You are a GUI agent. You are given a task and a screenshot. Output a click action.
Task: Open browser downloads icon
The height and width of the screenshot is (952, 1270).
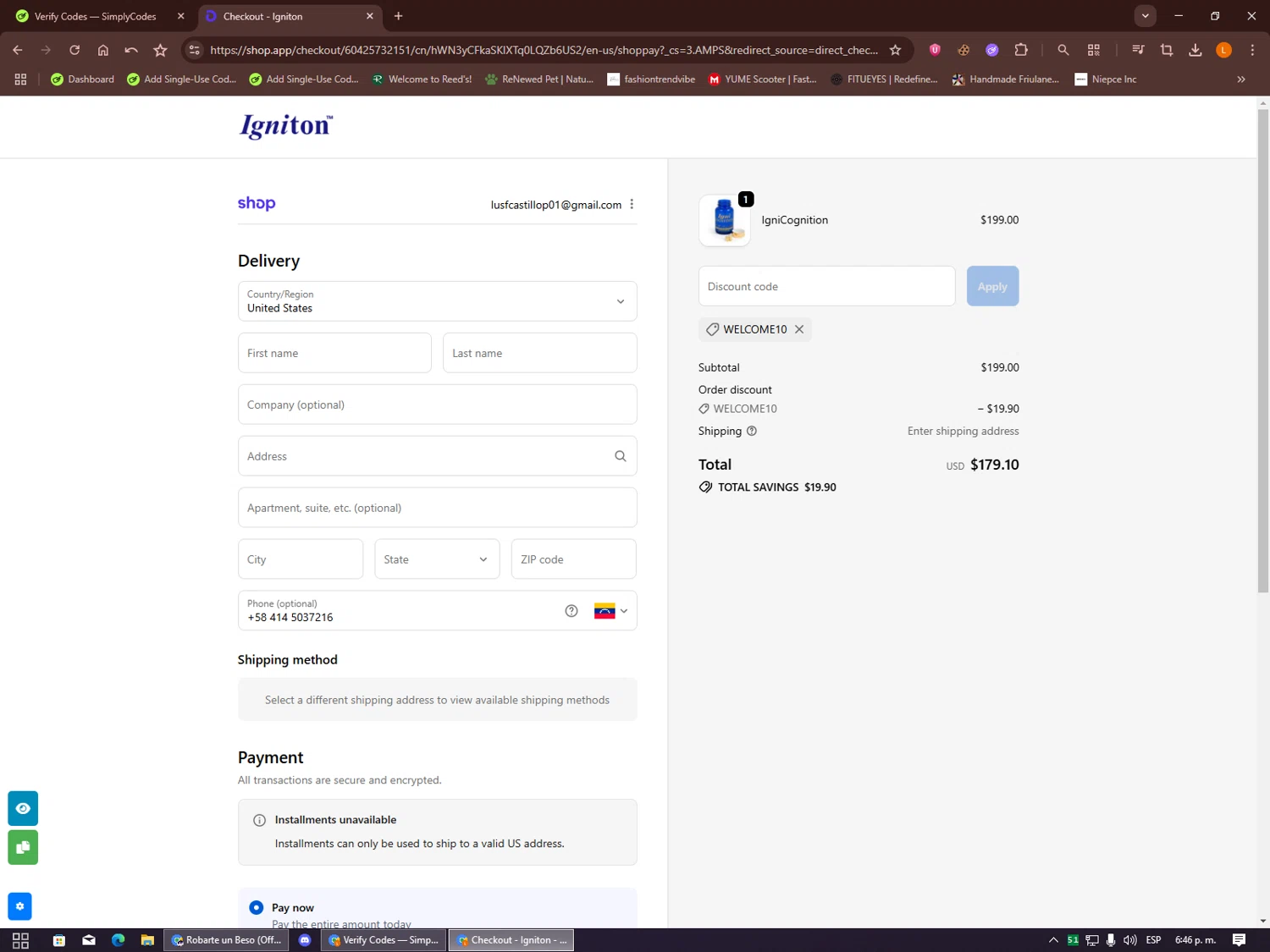coord(1195,50)
